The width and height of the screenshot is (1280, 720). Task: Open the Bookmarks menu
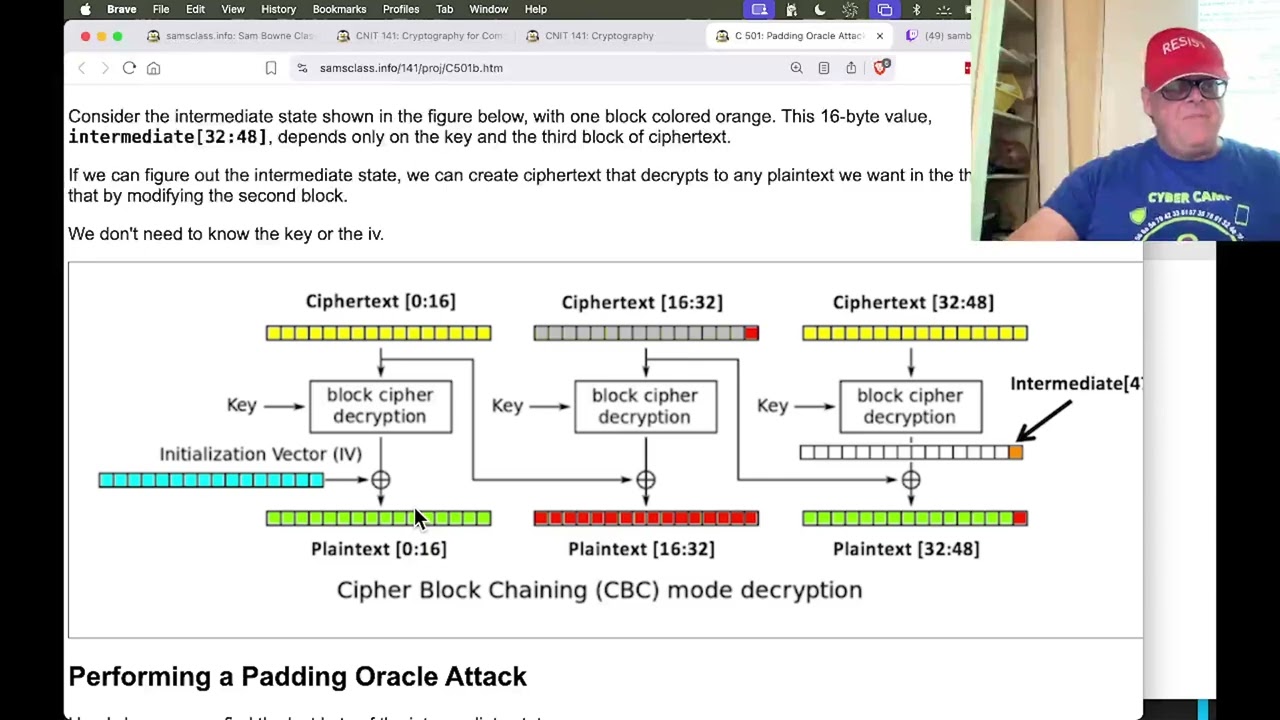point(339,10)
